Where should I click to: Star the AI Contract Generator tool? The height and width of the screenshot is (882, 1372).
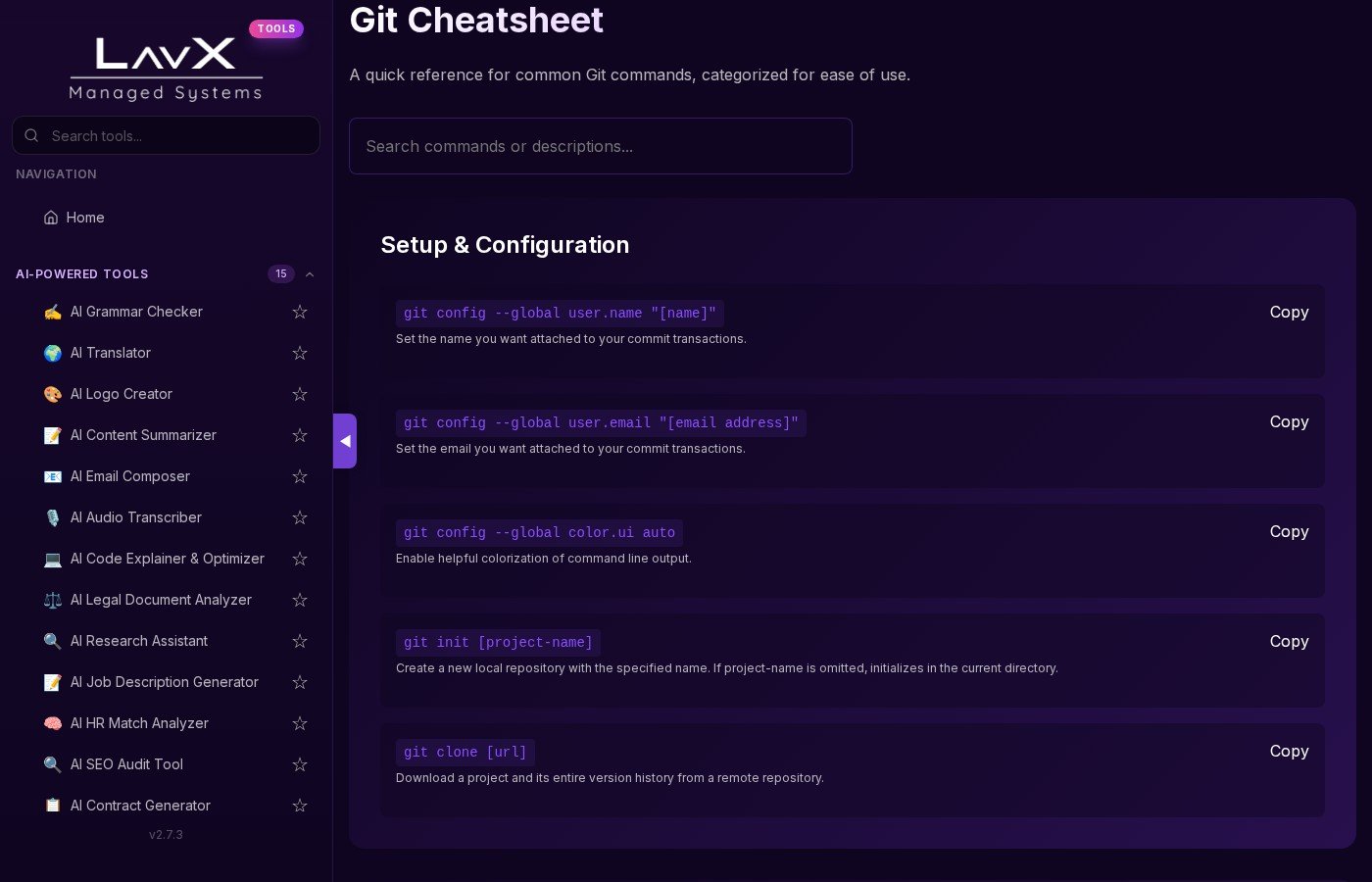pyautogui.click(x=300, y=806)
